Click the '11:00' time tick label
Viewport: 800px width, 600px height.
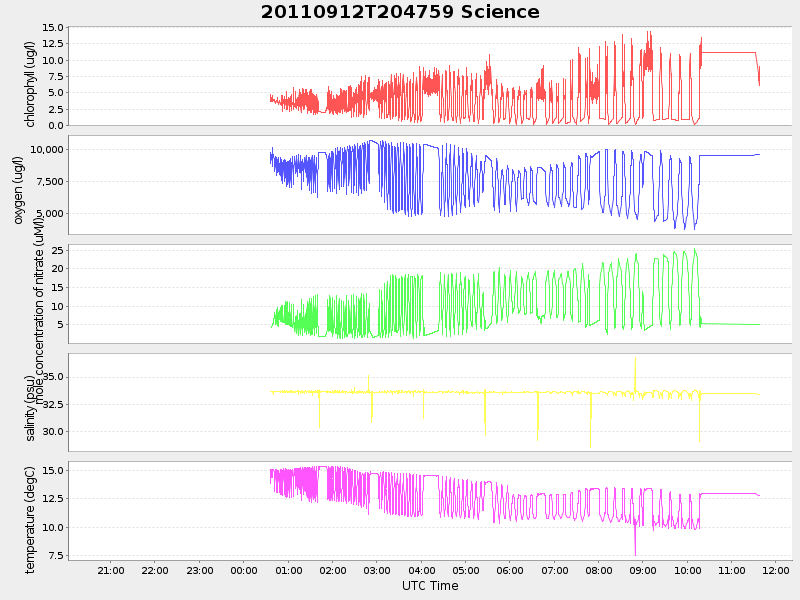click(x=732, y=570)
